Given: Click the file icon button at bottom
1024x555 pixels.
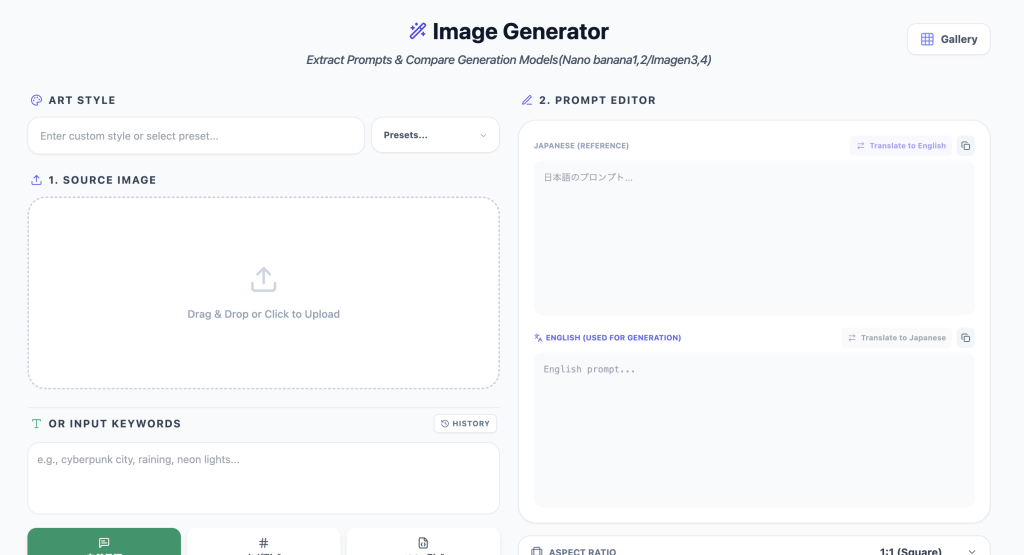Looking at the screenshot, I should (x=423, y=542).
